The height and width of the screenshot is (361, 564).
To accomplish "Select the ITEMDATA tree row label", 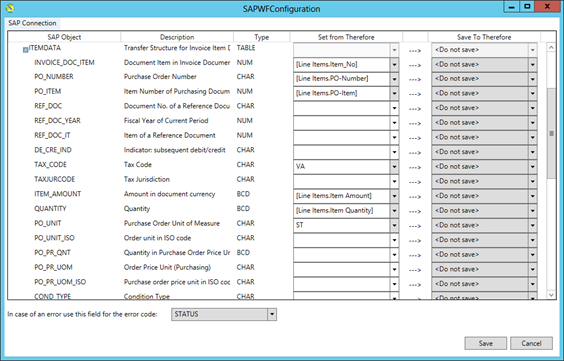I will 45,48.
